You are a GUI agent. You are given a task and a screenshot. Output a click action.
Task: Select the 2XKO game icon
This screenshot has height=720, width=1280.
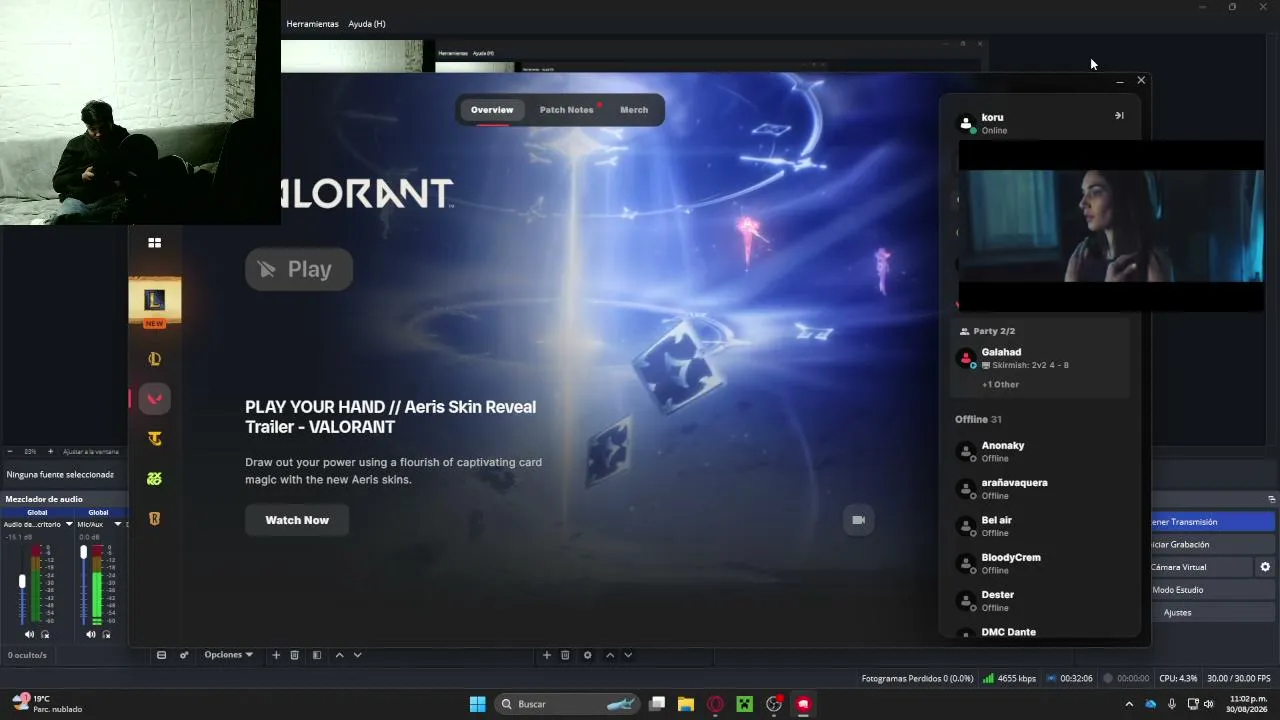tap(154, 479)
